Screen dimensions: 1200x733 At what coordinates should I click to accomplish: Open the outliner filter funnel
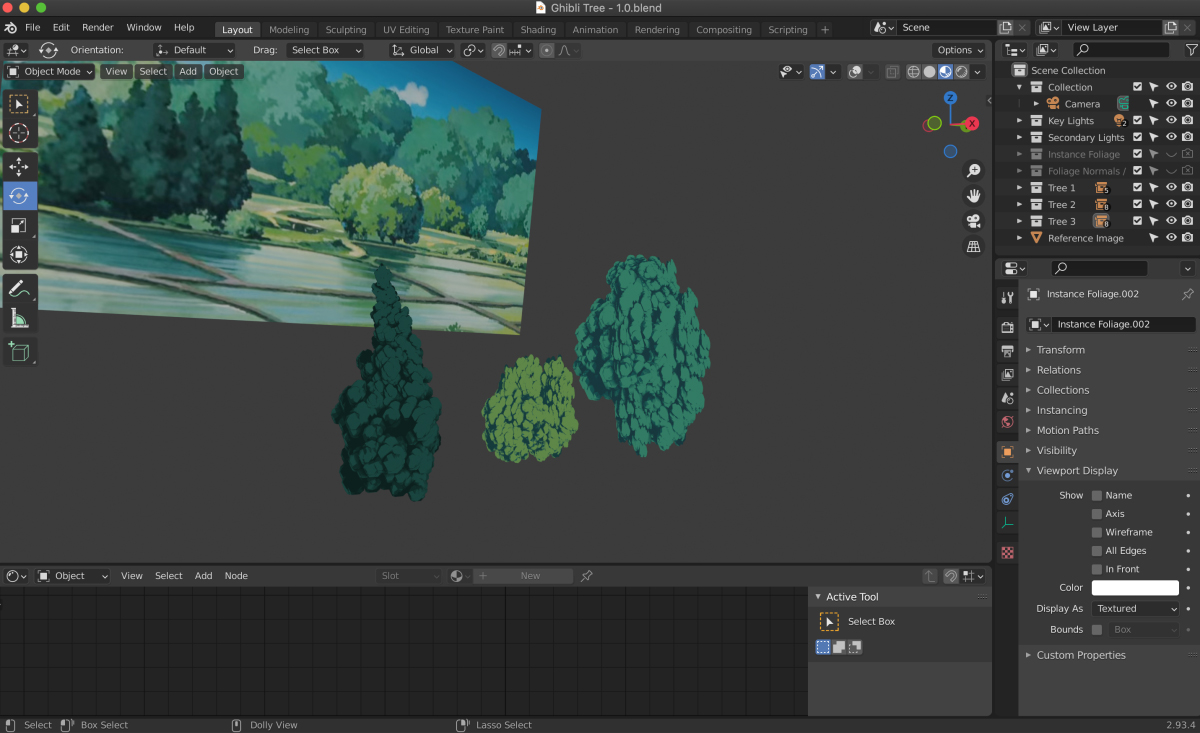pyautogui.click(x=1190, y=49)
